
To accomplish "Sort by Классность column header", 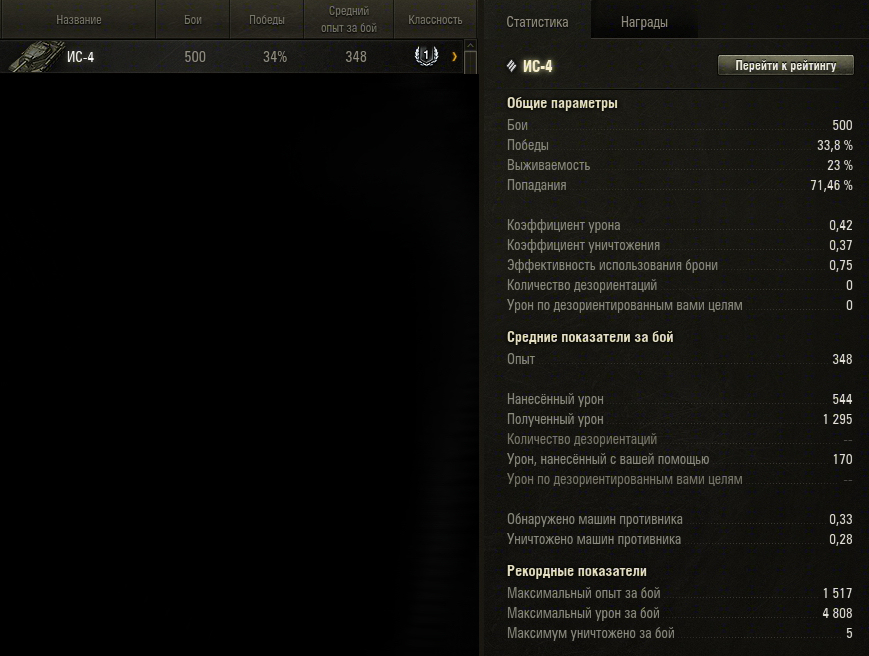I will coord(435,19).
